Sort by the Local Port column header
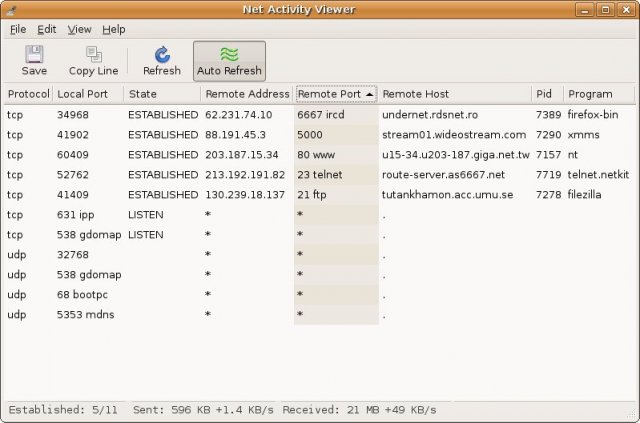640x423 pixels. pyautogui.click(x=88, y=94)
